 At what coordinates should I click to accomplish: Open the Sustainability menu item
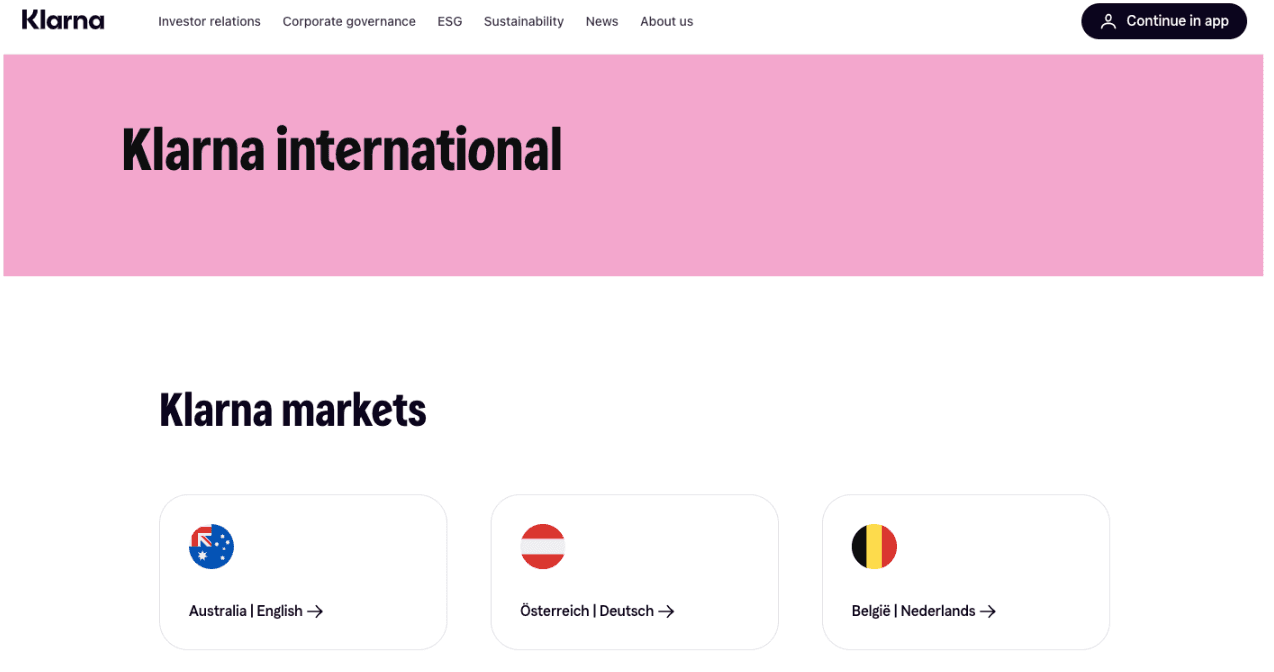(x=524, y=21)
